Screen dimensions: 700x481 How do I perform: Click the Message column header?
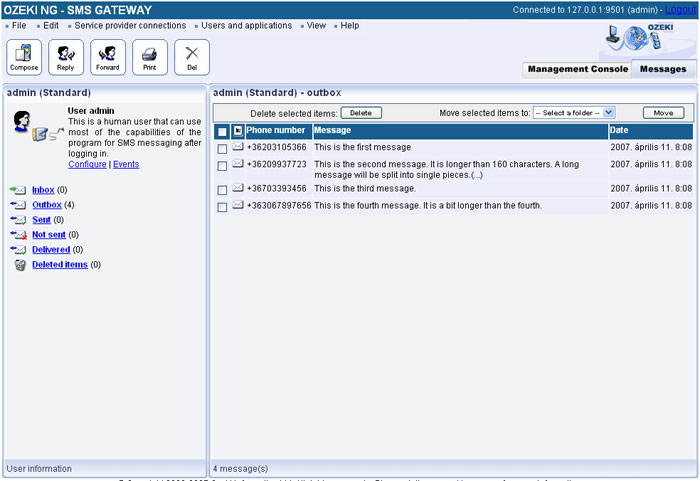(461, 131)
